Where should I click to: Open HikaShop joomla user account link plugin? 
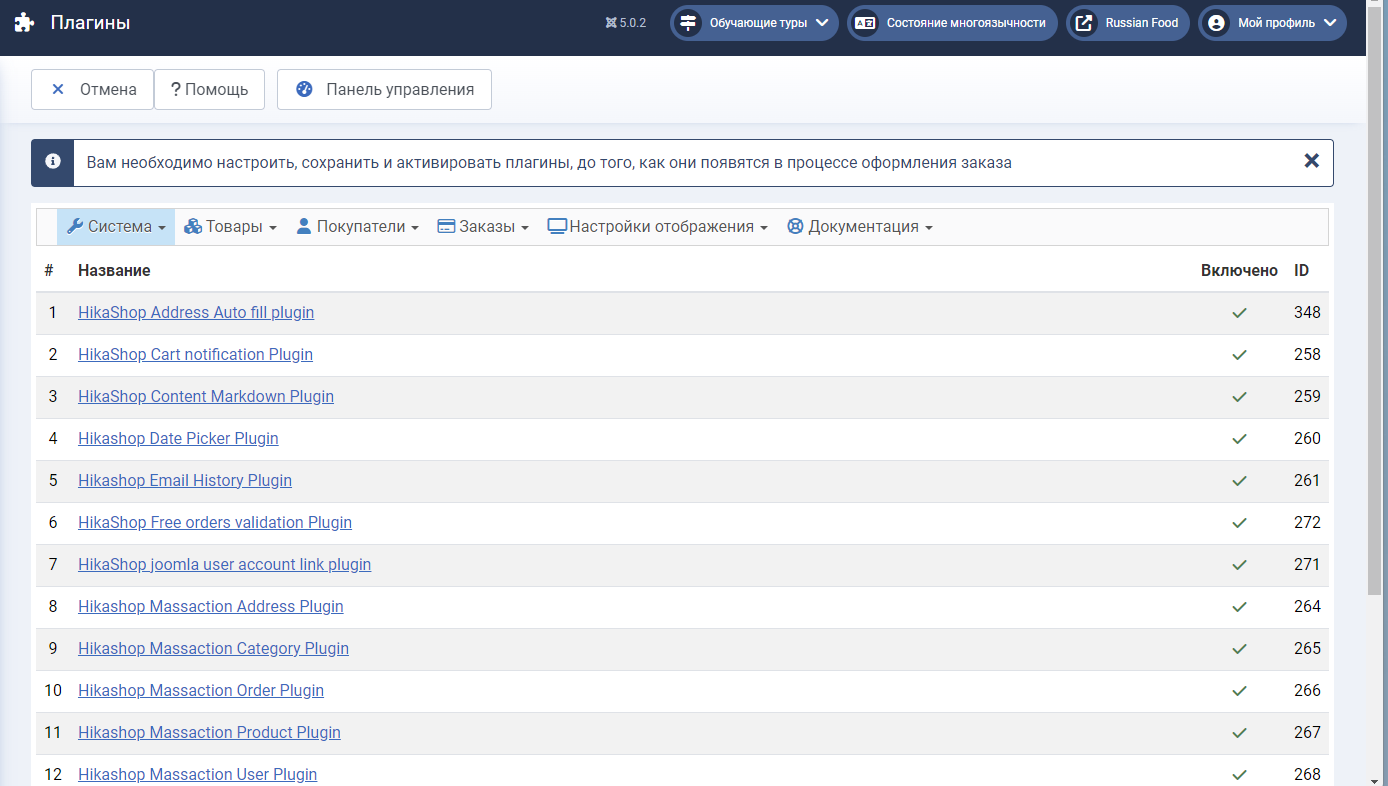224,565
